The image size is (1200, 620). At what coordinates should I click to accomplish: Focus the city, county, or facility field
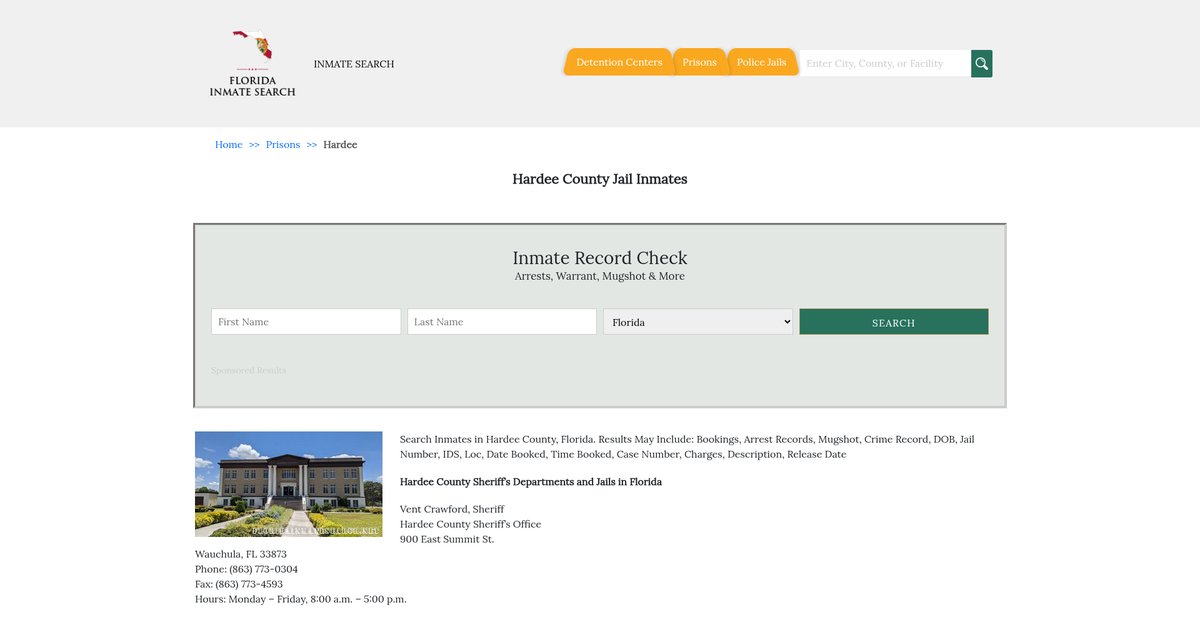tap(885, 63)
